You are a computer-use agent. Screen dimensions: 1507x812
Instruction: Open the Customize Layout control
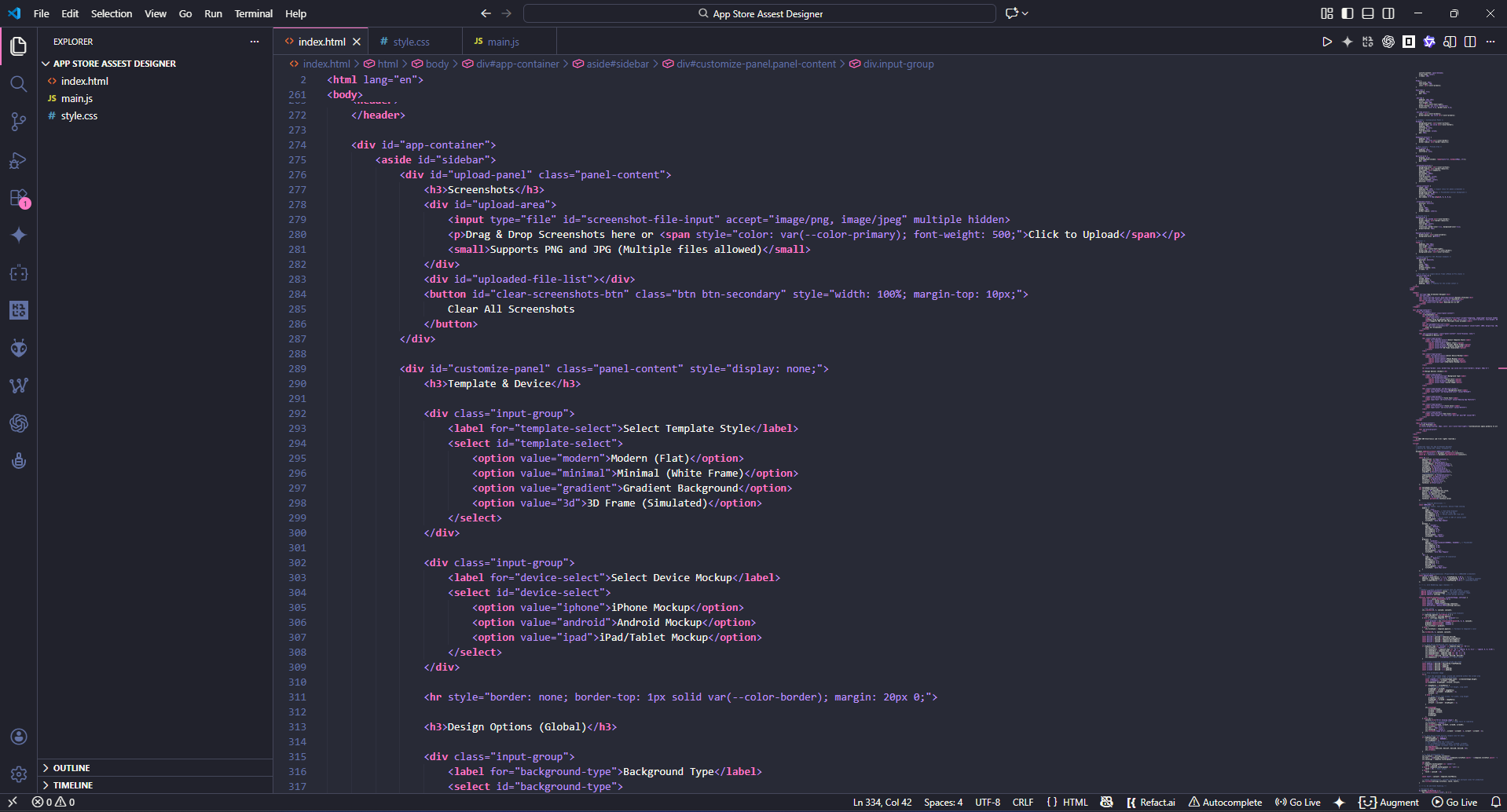point(1327,13)
